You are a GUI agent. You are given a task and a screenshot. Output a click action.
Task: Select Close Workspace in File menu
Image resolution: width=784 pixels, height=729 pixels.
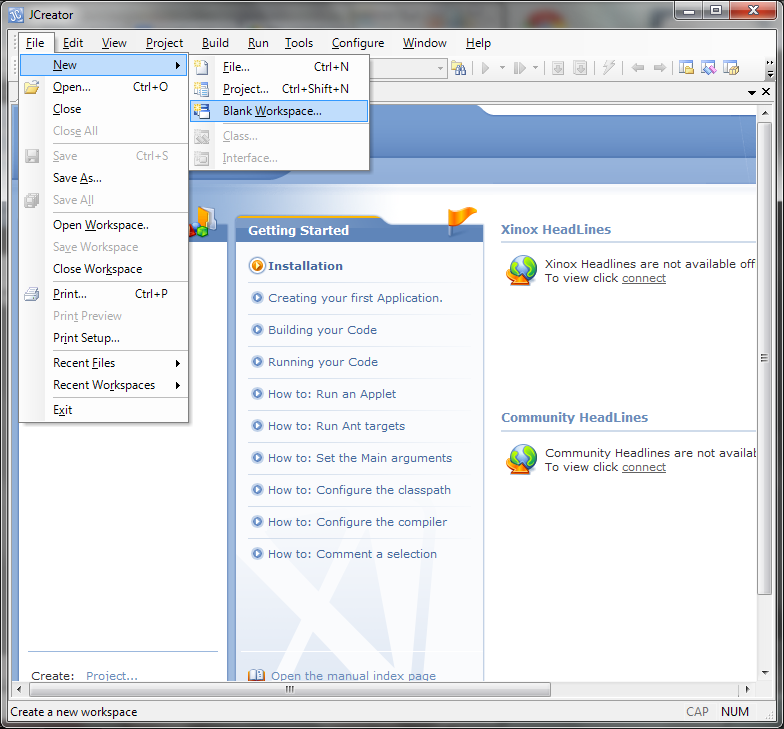pos(104,269)
